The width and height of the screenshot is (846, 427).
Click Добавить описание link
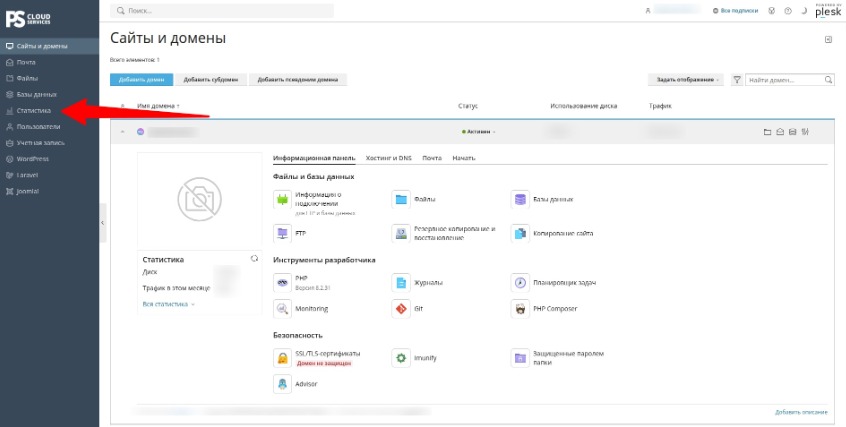801,412
